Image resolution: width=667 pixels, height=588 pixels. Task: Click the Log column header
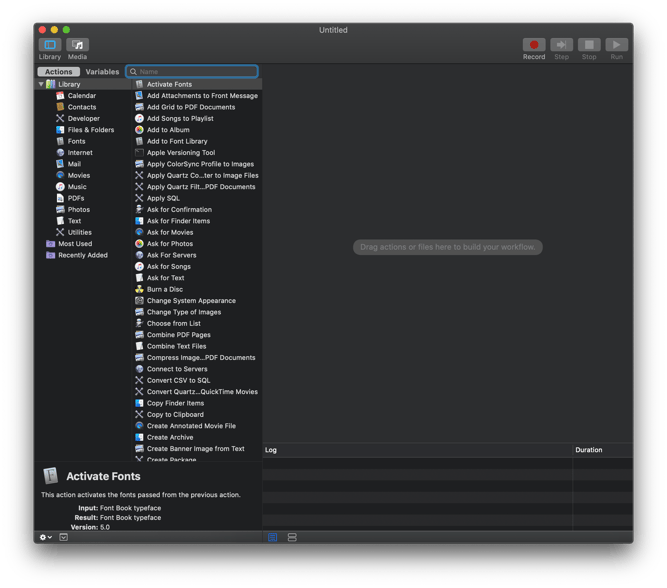(417, 450)
